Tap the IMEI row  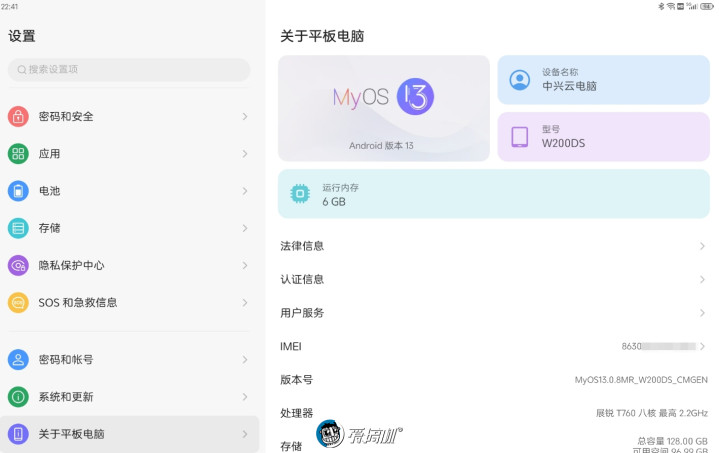point(493,347)
